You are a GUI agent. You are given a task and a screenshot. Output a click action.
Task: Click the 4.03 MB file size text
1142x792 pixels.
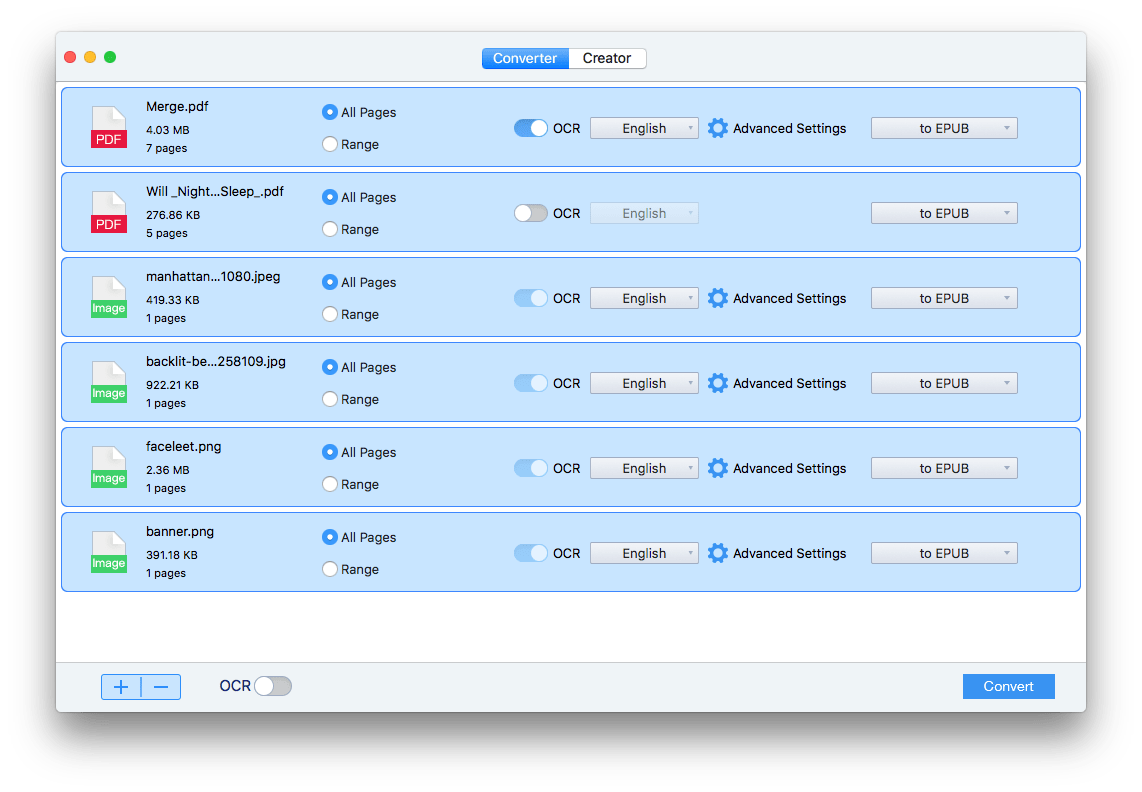tap(168, 130)
